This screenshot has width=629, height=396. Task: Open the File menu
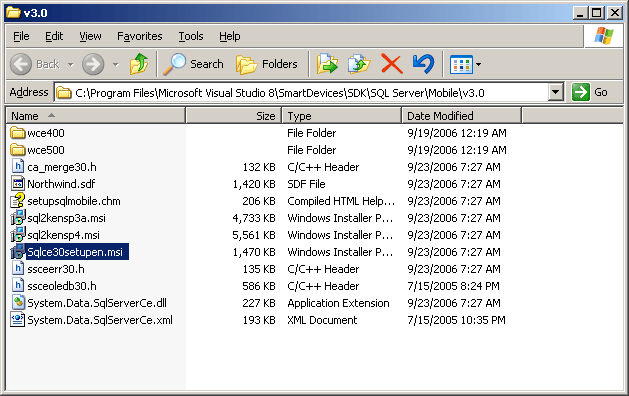coord(21,36)
